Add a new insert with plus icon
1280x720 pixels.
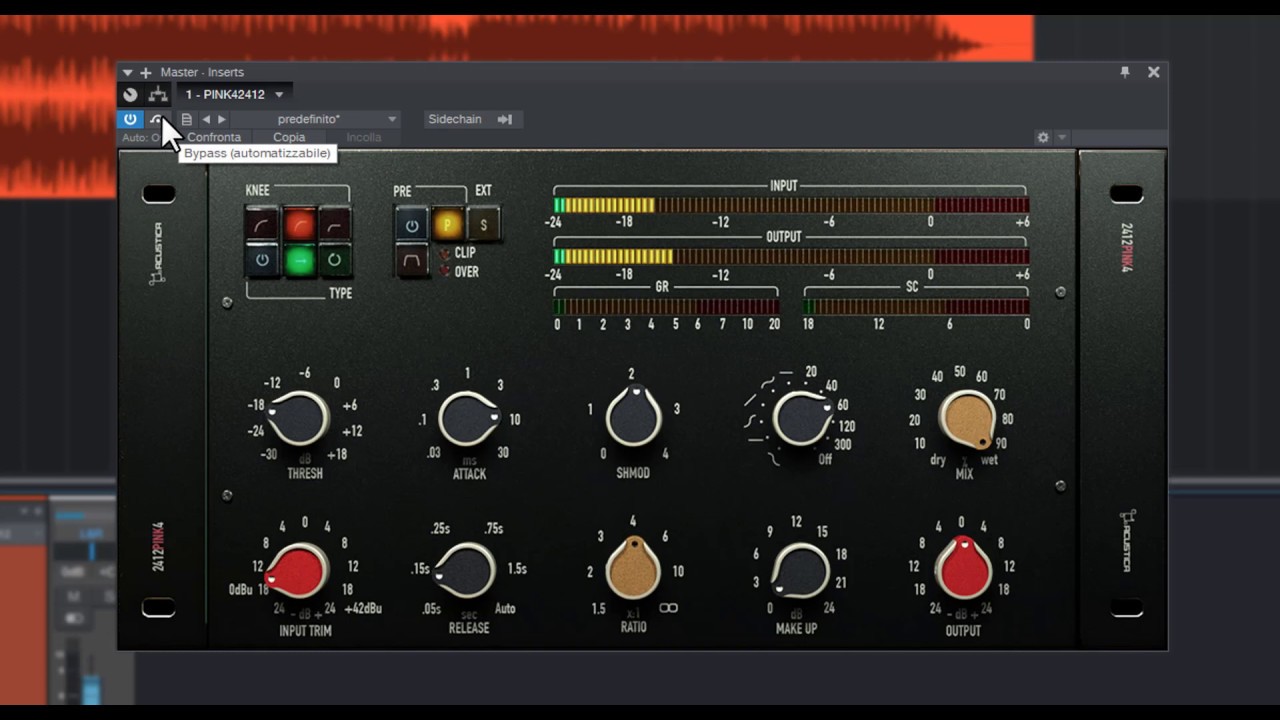click(x=145, y=73)
